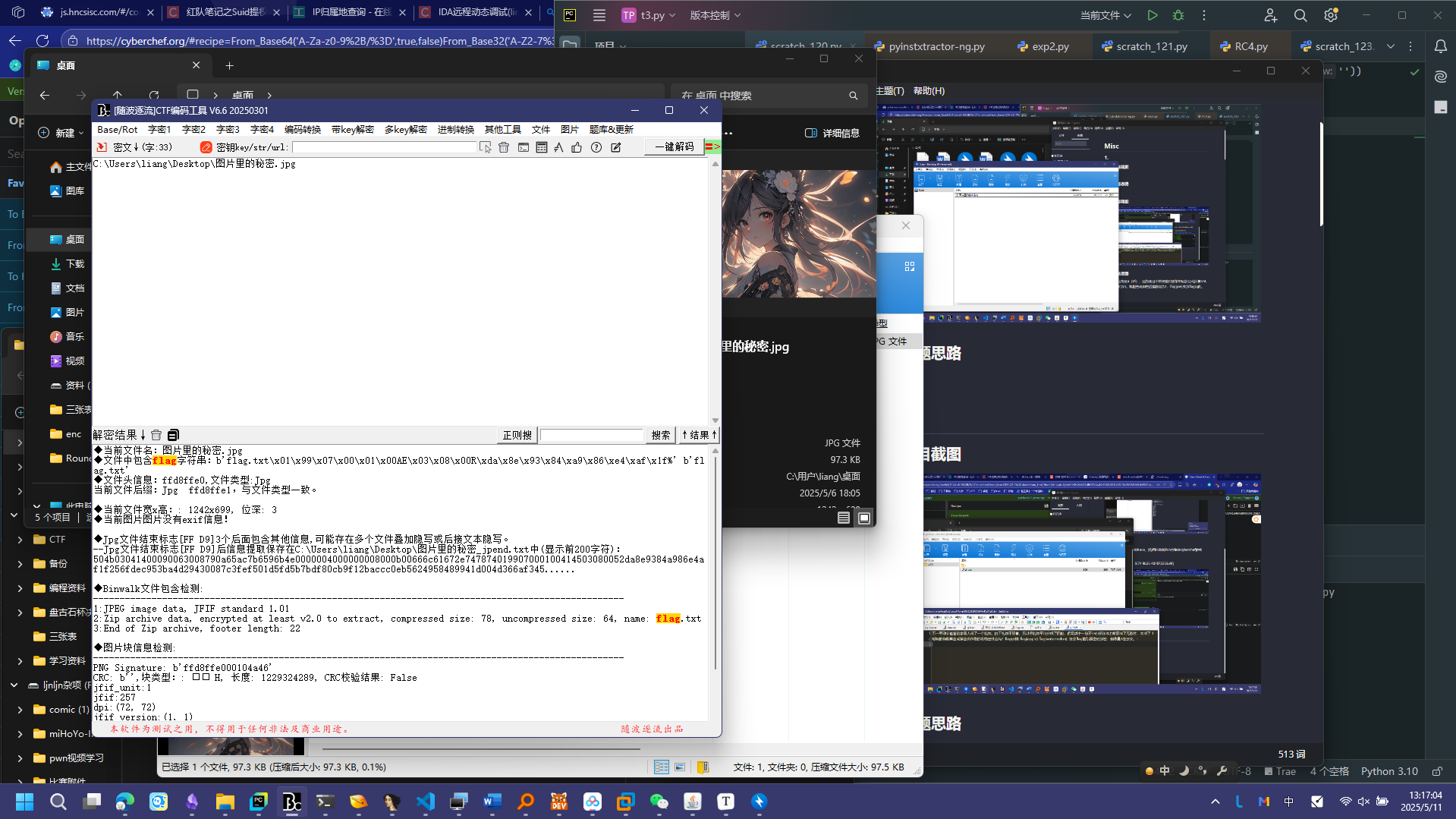This screenshot has width=1456, height=819.
Task: Click the 正则搜 regex search button
Action: [x=517, y=435]
